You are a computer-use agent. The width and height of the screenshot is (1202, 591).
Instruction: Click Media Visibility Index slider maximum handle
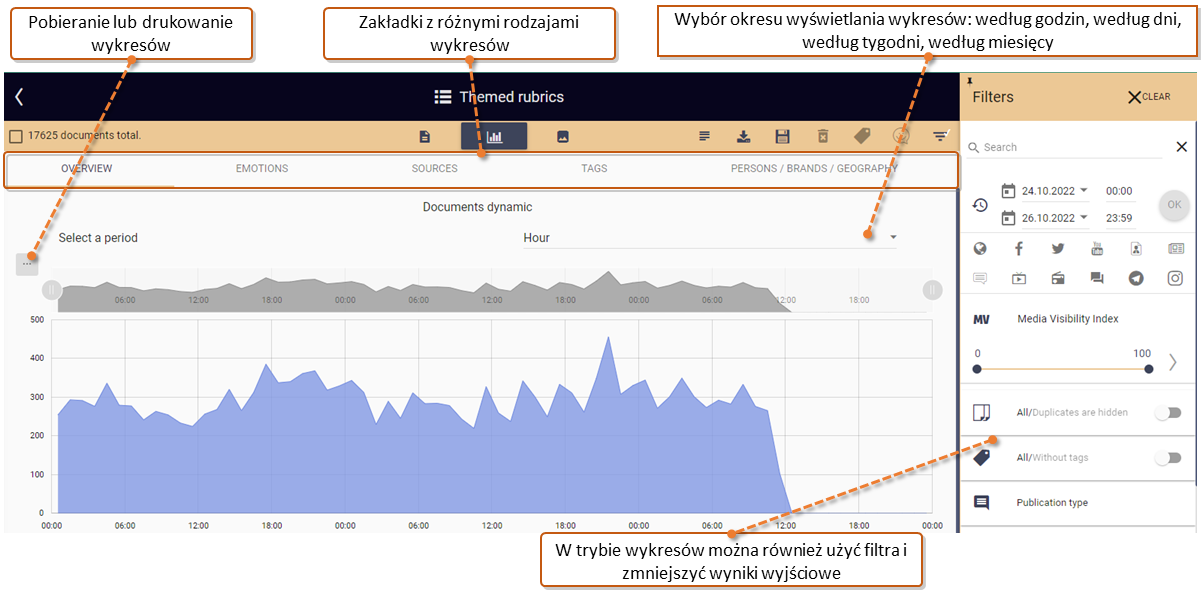click(x=1149, y=369)
